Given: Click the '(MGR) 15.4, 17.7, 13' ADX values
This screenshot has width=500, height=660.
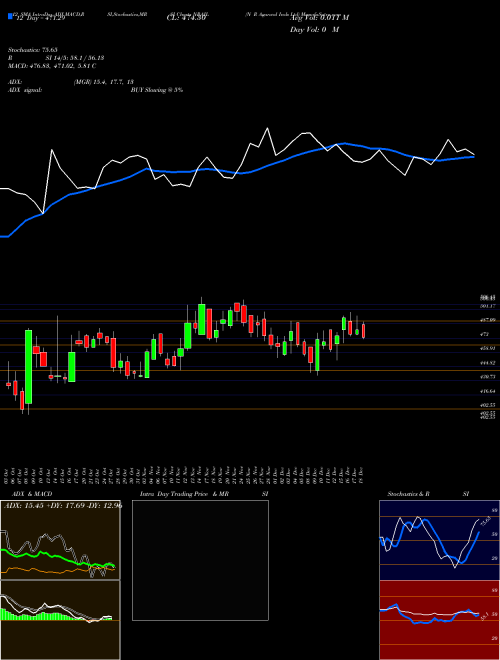Looking at the screenshot, I should tap(104, 82).
